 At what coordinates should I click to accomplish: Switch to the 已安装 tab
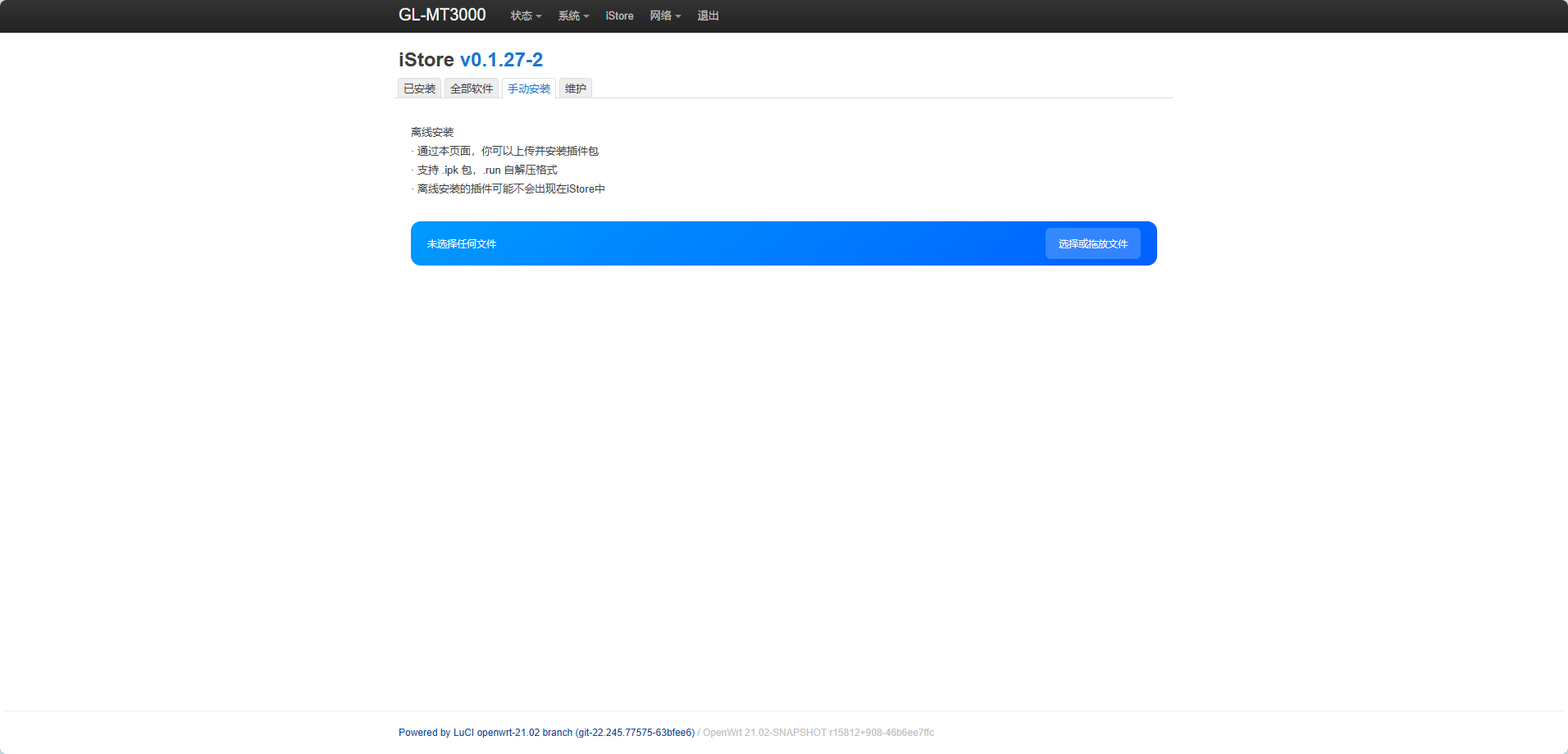418,88
